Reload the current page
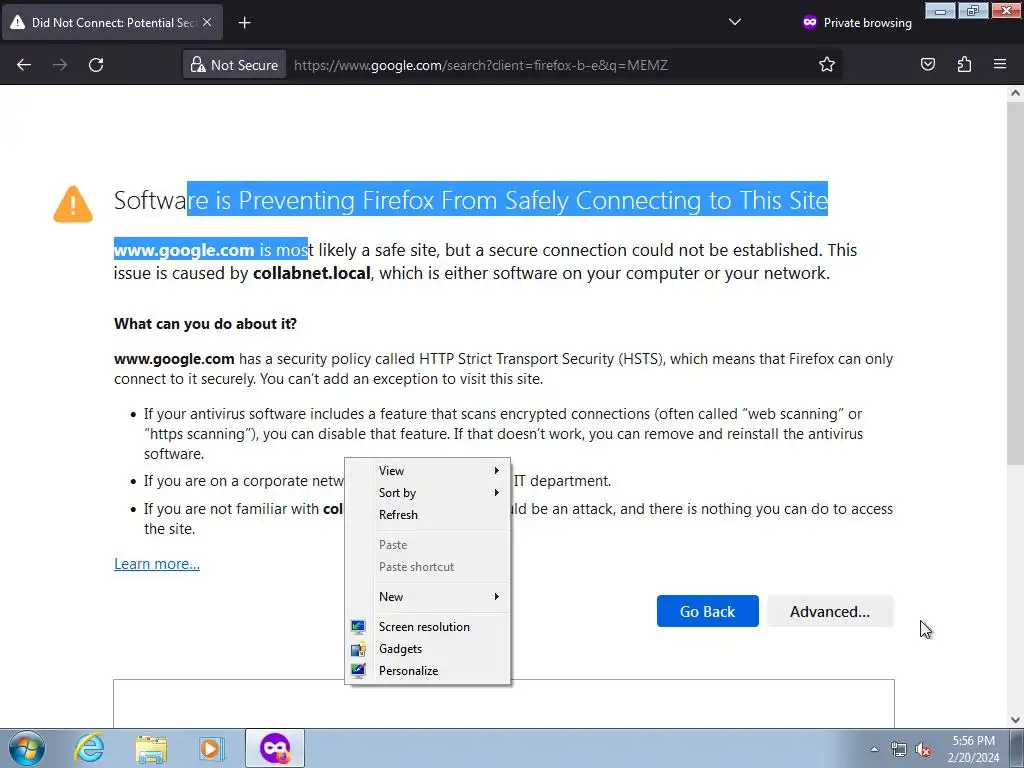This screenshot has width=1024, height=768. pyautogui.click(x=96, y=65)
